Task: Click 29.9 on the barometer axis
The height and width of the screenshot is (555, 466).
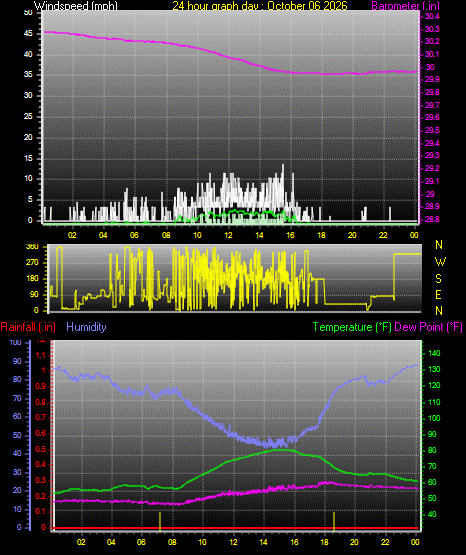Action: point(432,79)
